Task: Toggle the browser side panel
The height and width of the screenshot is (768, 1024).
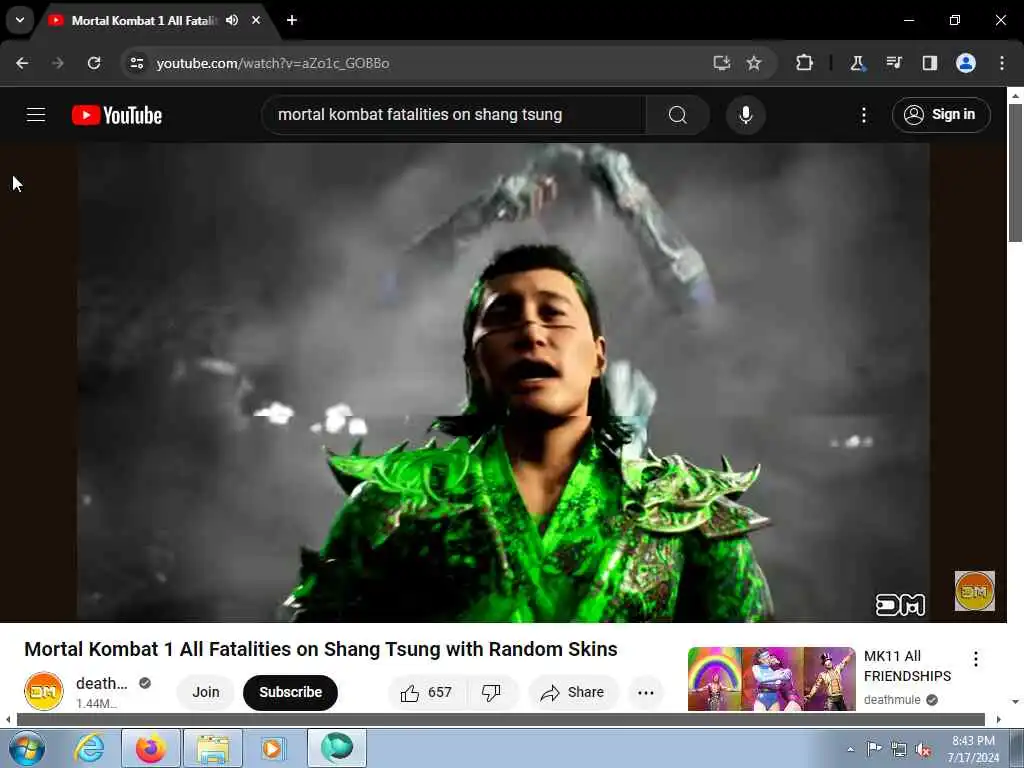Action: point(930,63)
